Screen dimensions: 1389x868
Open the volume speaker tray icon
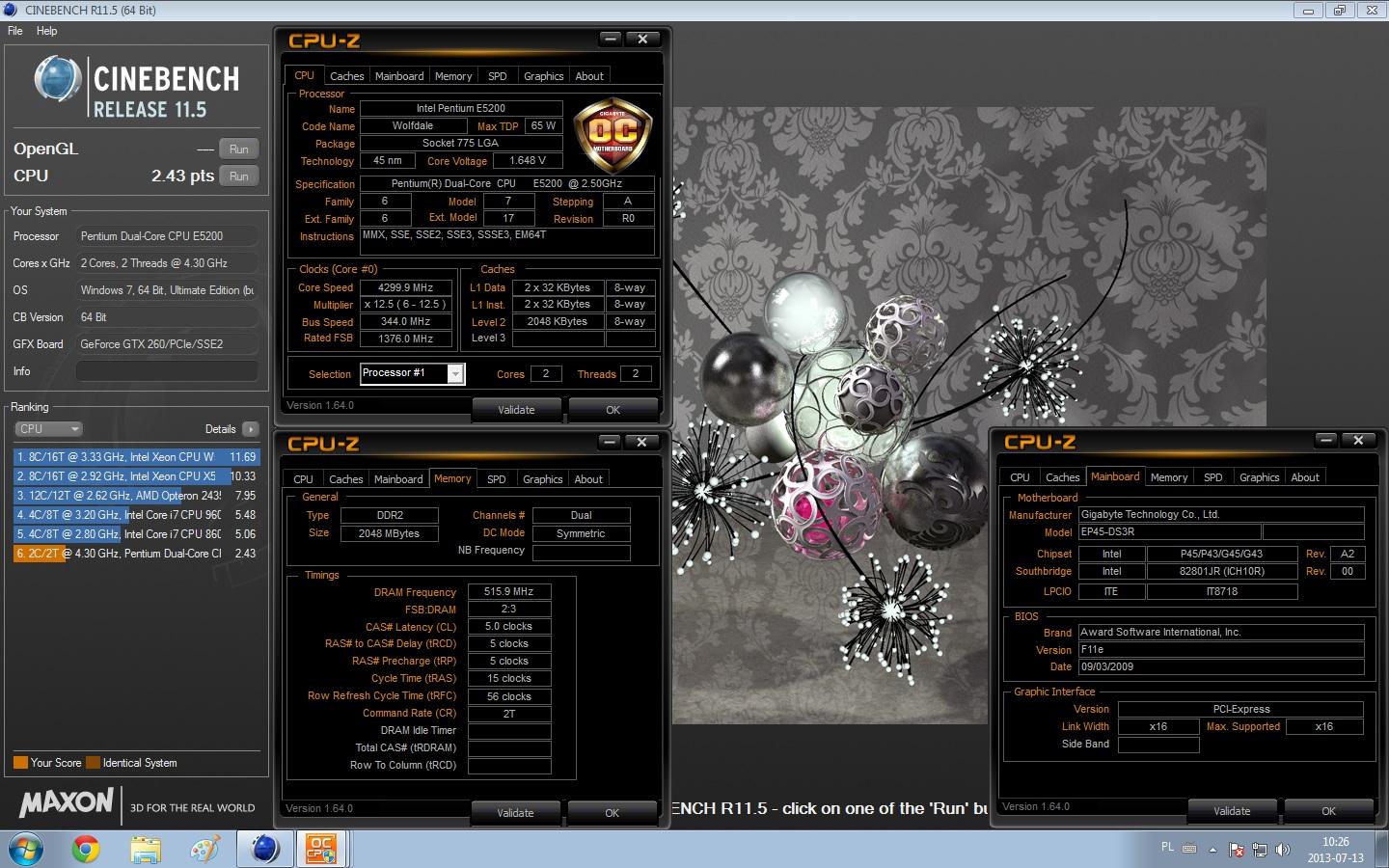coord(1283,850)
